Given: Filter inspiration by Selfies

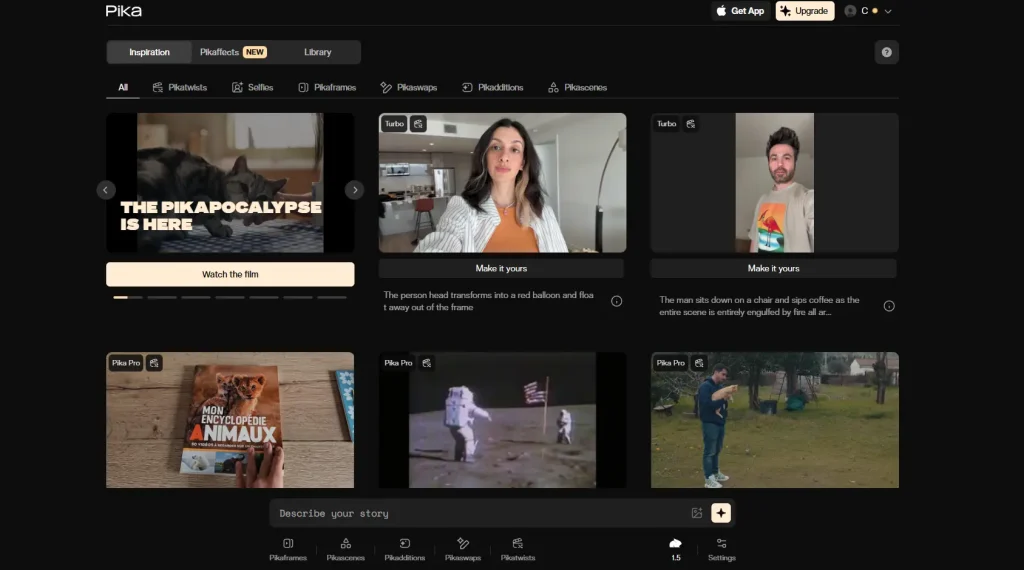Looking at the screenshot, I should pos(252,87).
